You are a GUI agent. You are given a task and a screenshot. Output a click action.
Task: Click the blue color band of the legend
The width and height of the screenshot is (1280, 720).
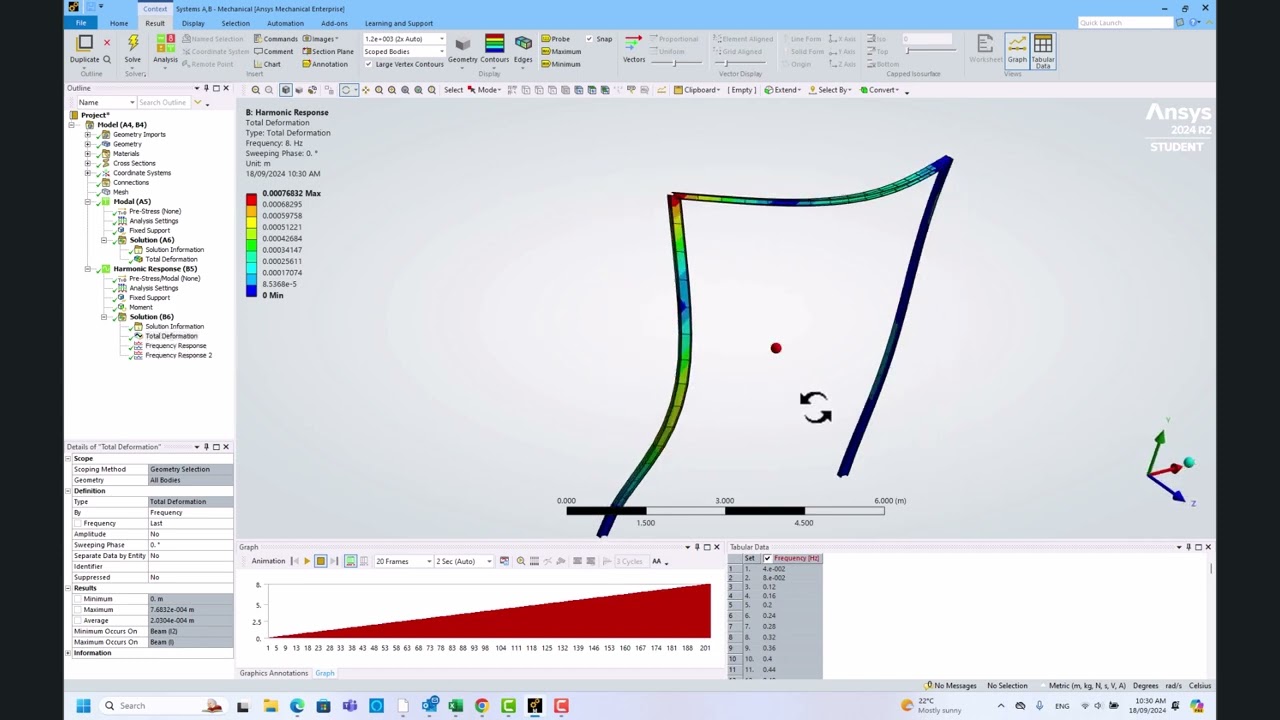pyautogui.click(x=252, y=290)
